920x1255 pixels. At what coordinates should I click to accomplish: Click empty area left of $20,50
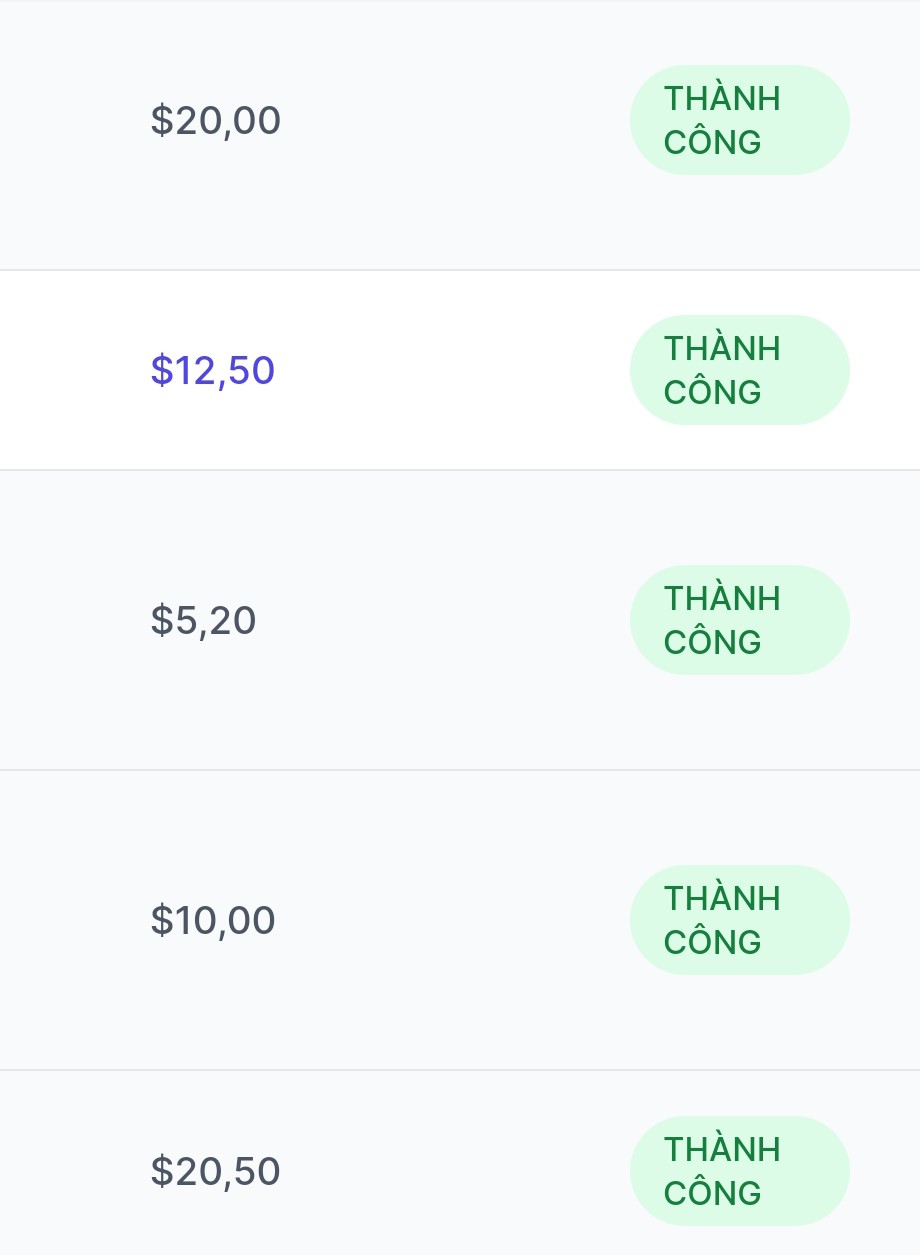click(70, 1171)
